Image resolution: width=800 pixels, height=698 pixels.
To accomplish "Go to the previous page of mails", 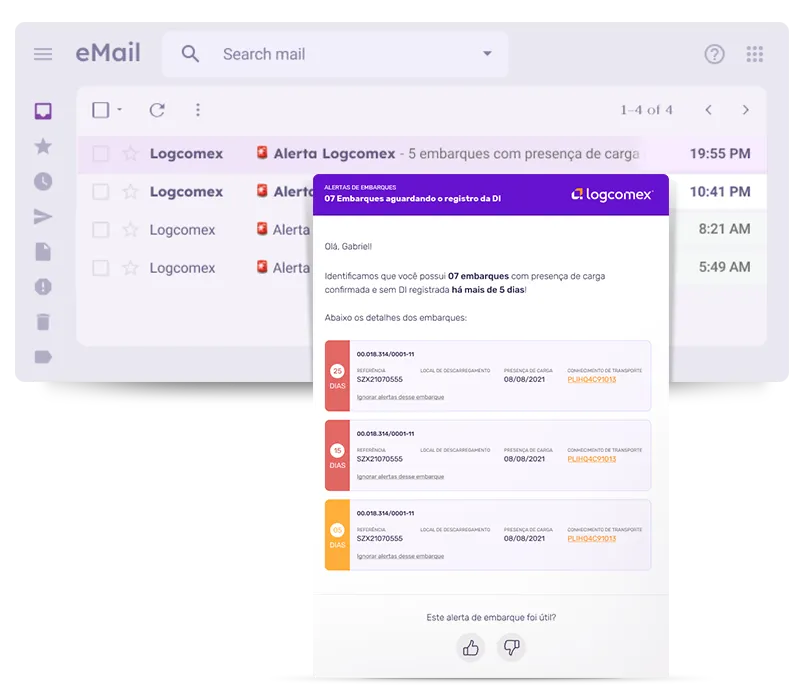I will 709,110.
